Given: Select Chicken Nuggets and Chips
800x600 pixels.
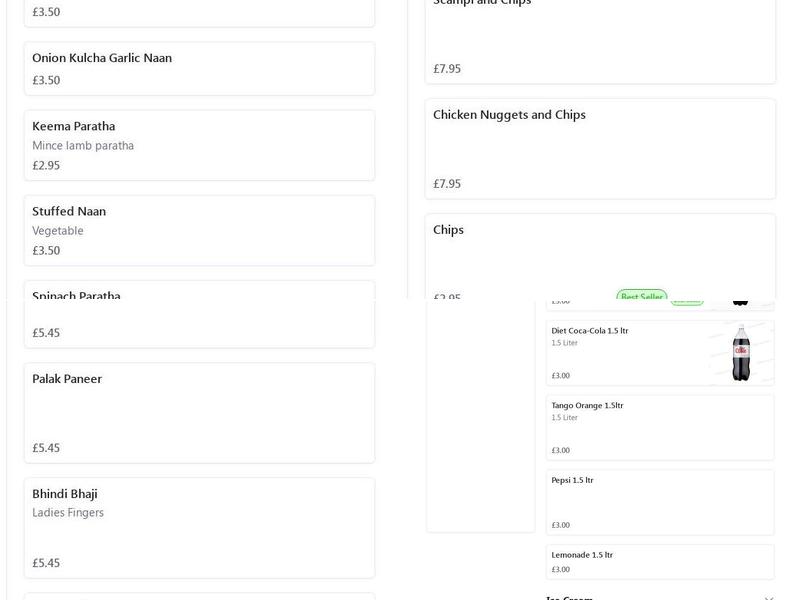Looking at the screenshot, I should [600, 148].
